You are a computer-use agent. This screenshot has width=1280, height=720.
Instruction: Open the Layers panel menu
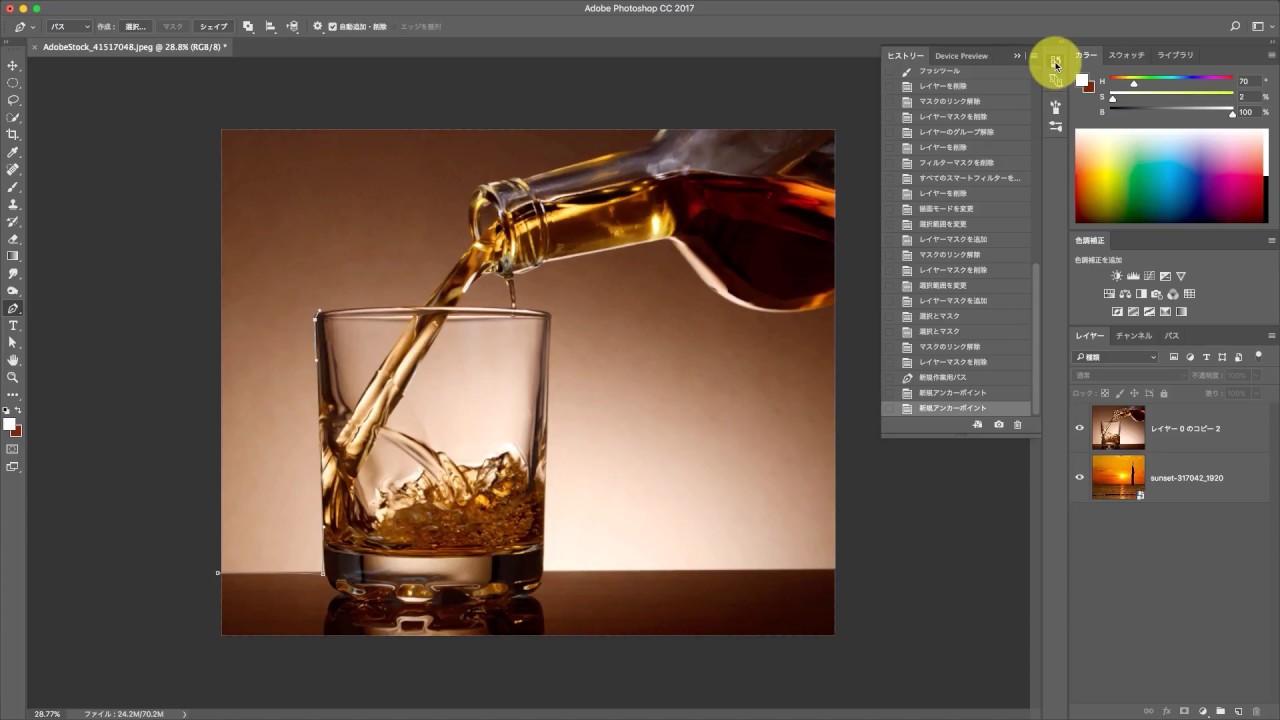tap(1272, 336)
